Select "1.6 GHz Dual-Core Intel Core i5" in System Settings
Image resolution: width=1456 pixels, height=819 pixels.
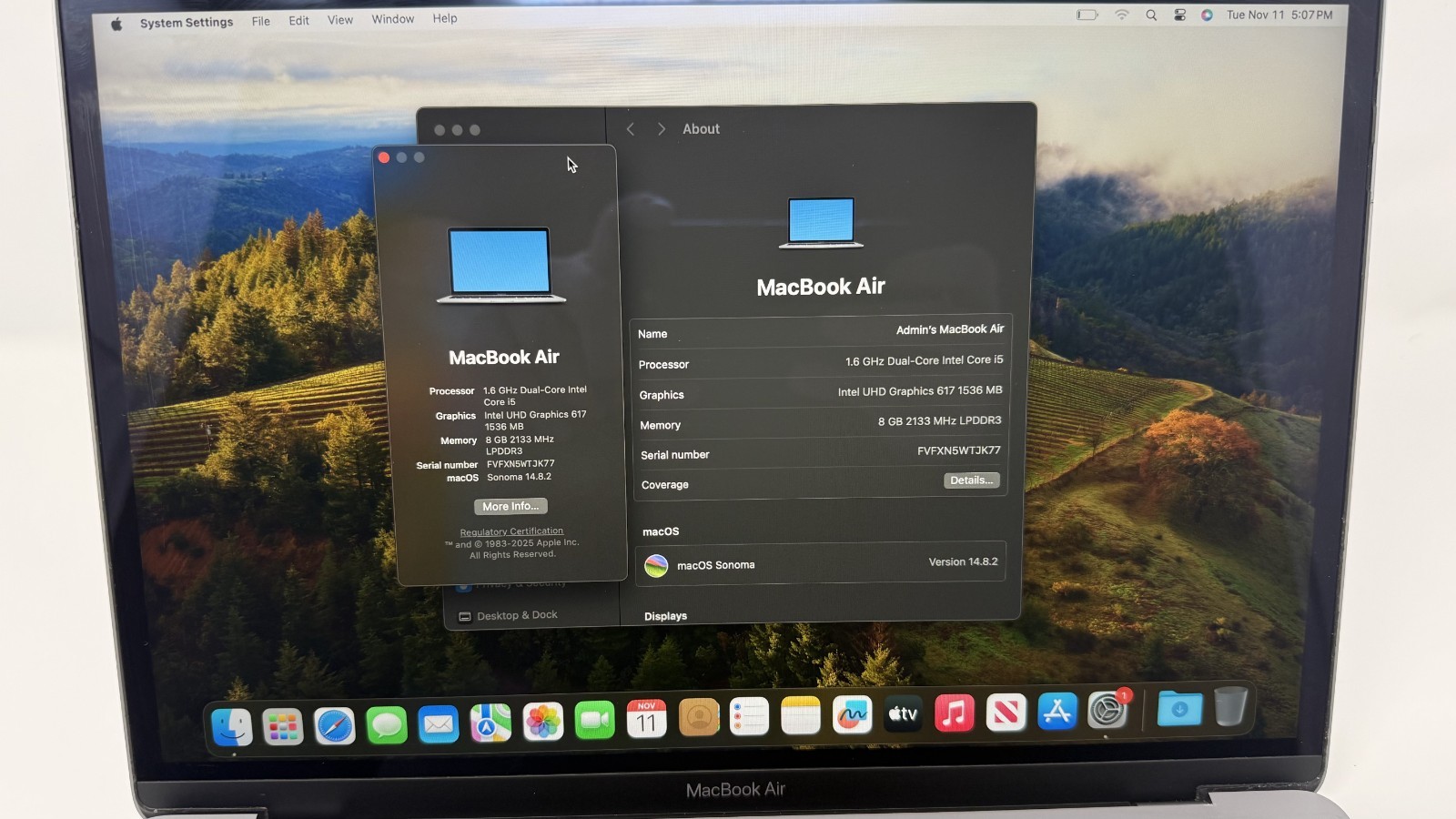click(x=924, y=360)
